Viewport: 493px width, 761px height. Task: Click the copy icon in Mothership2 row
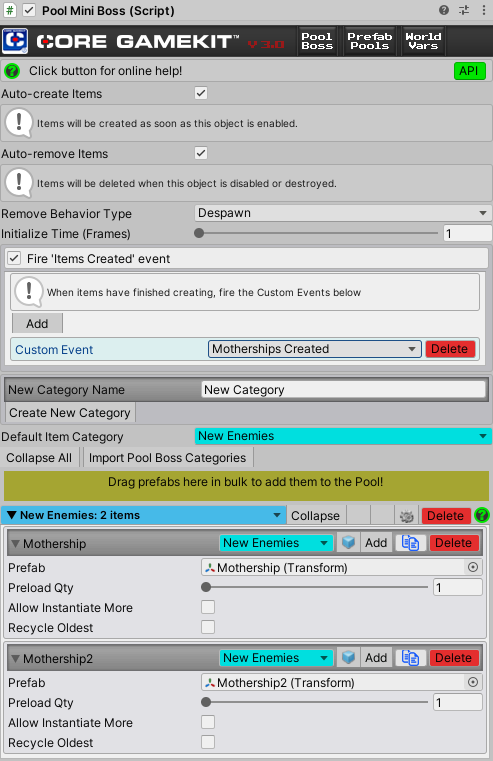(x=410, y=658)
